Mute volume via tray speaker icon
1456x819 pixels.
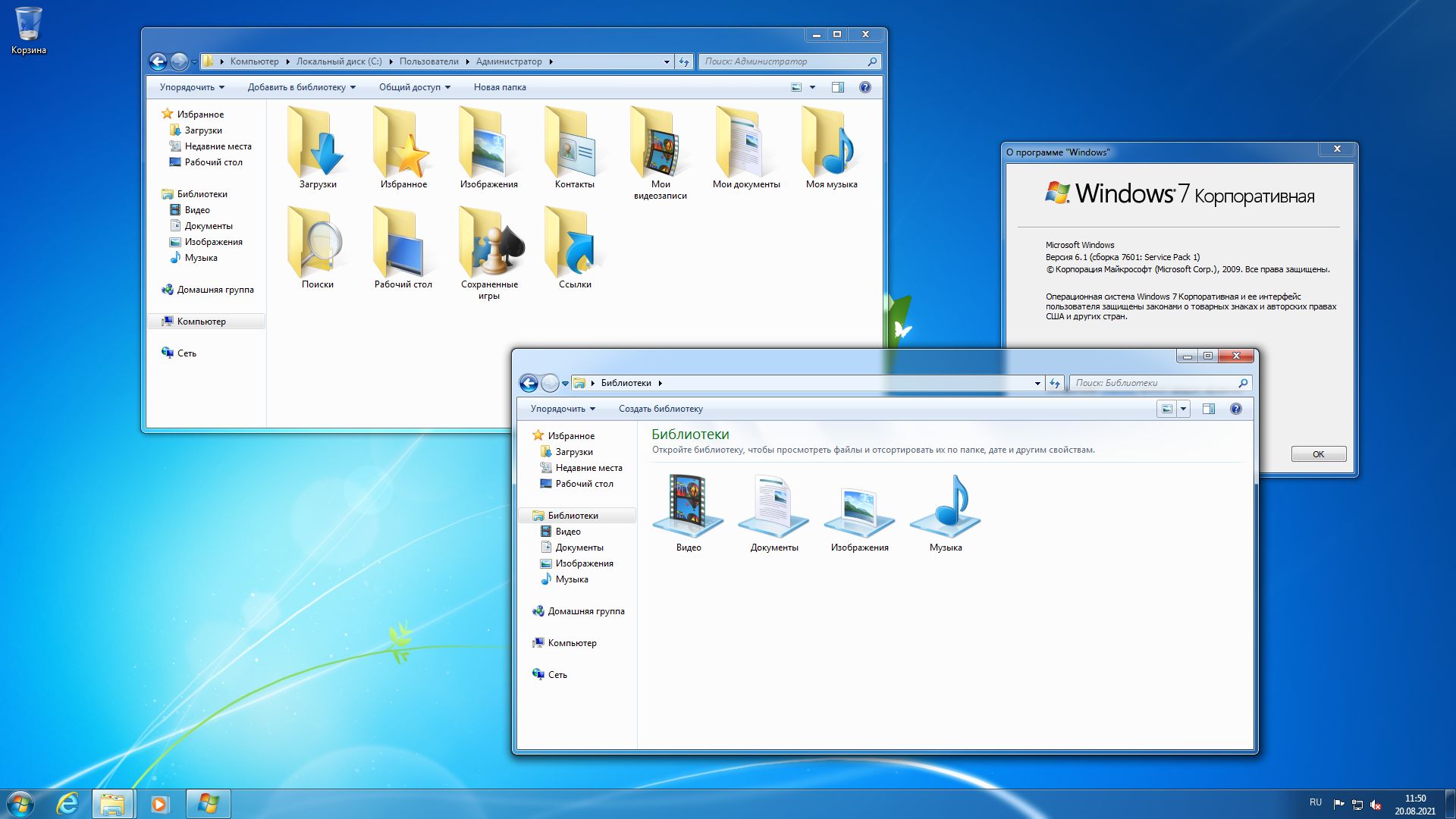click(x=1376, y=805)
